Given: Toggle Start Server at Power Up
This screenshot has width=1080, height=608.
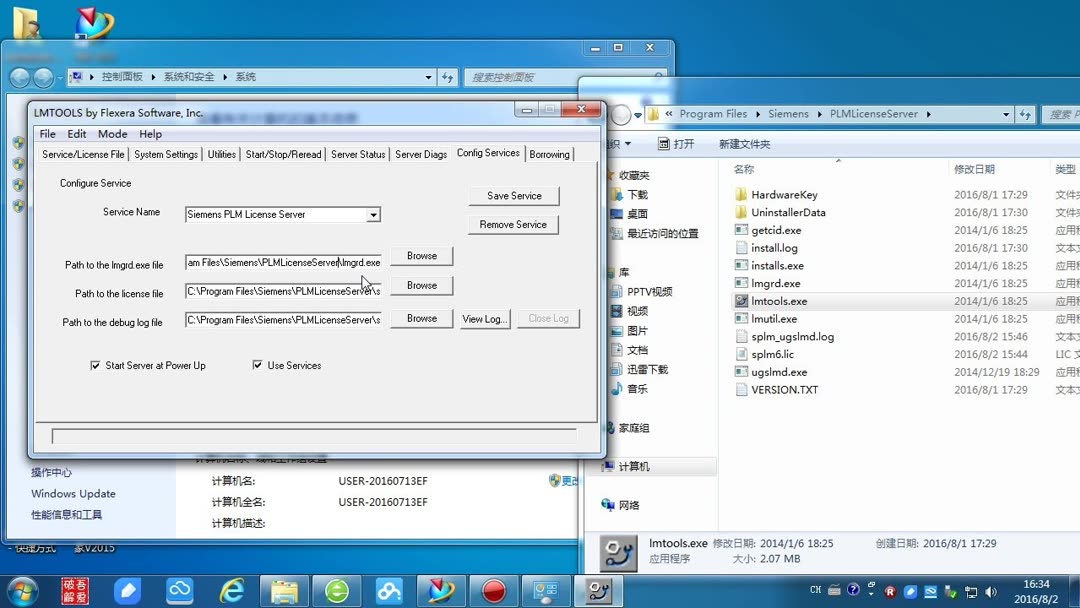Looking at the screenshot, I should 95,365.
